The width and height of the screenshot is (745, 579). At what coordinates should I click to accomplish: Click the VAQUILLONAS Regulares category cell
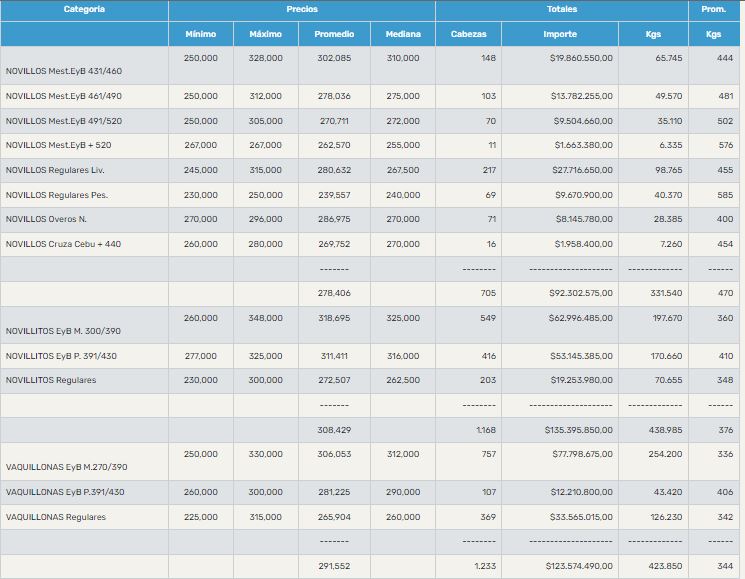56,517
